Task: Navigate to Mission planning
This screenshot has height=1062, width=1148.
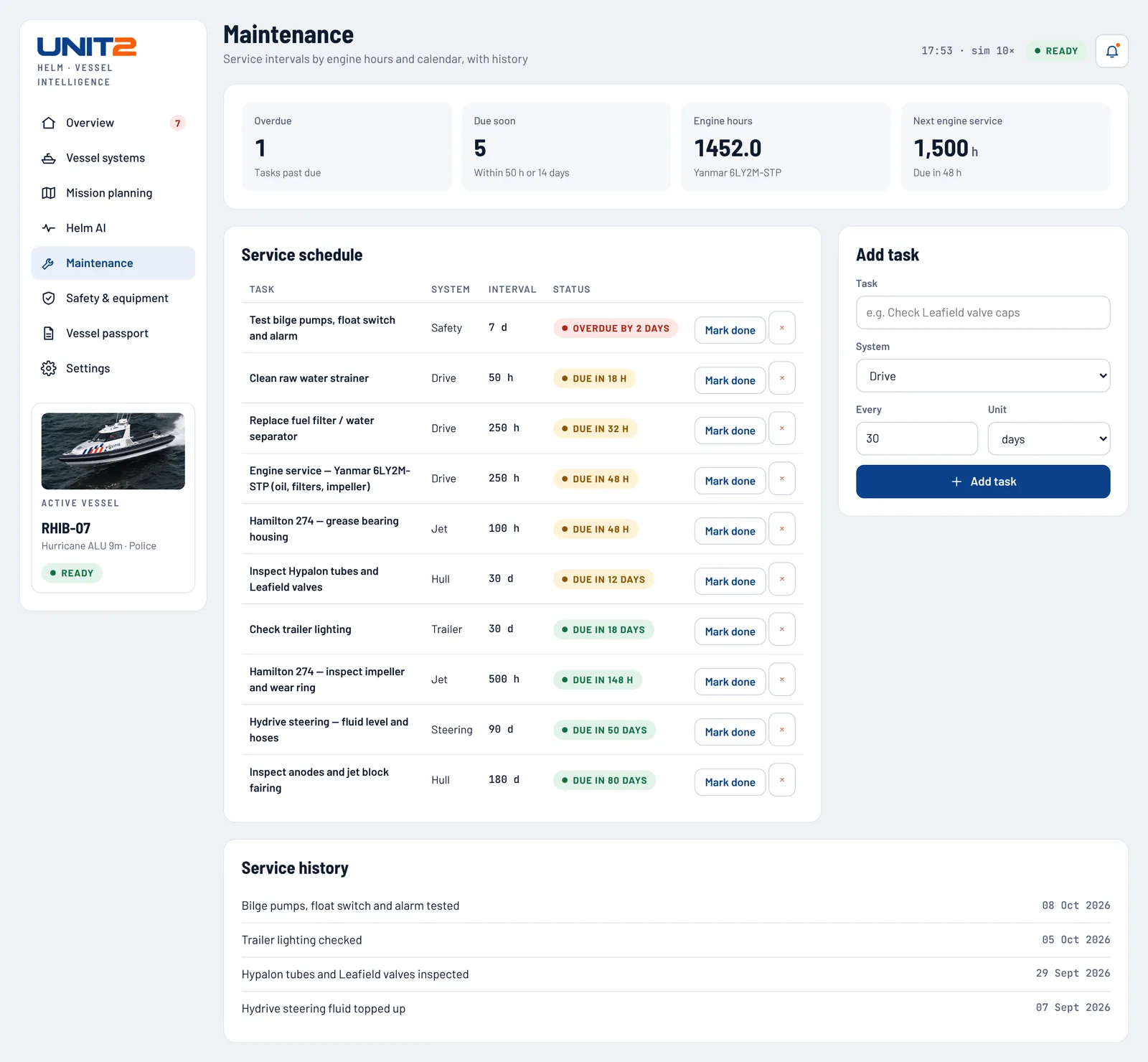Action: (x=113, y=193)
